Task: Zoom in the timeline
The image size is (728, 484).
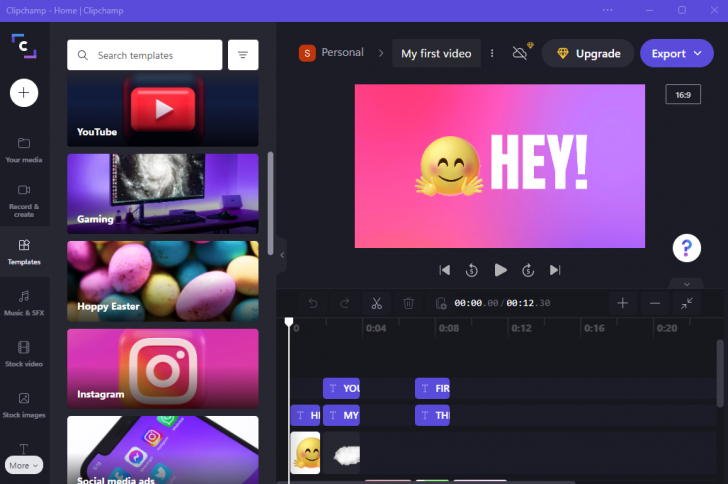Action: (623, 303)
